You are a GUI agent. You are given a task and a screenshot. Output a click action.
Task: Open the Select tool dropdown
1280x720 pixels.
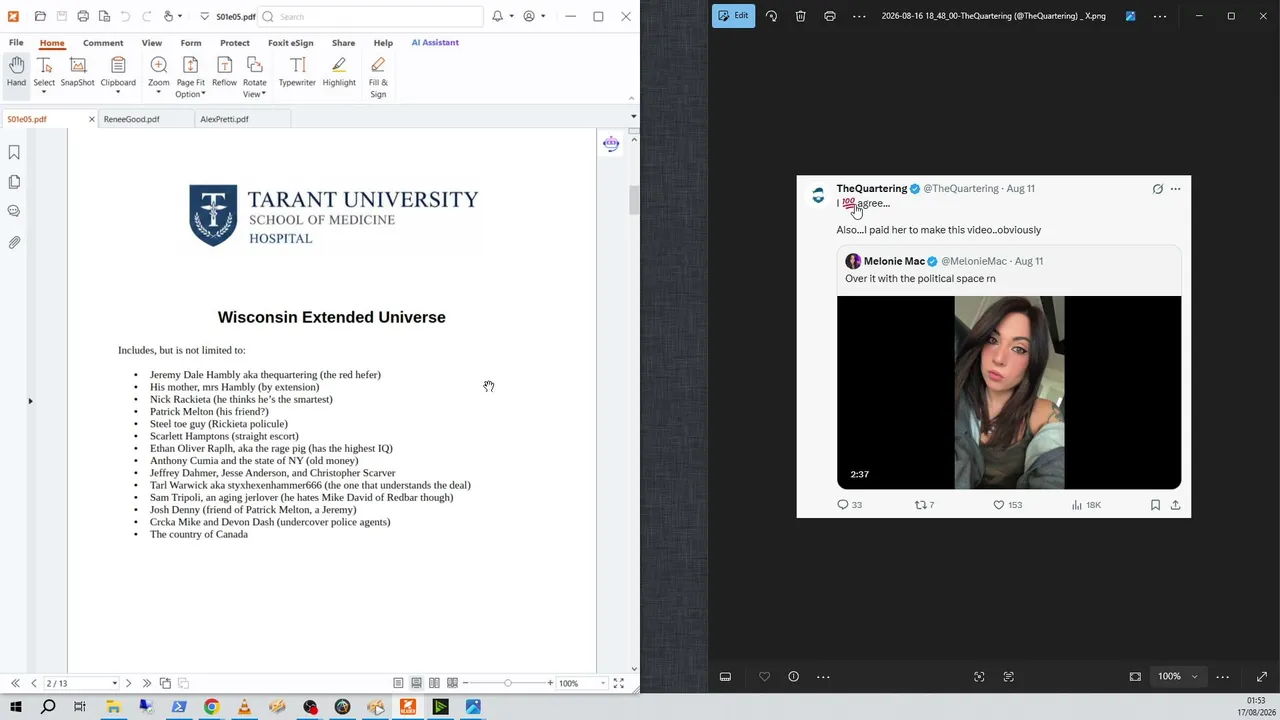pos(44,93)
